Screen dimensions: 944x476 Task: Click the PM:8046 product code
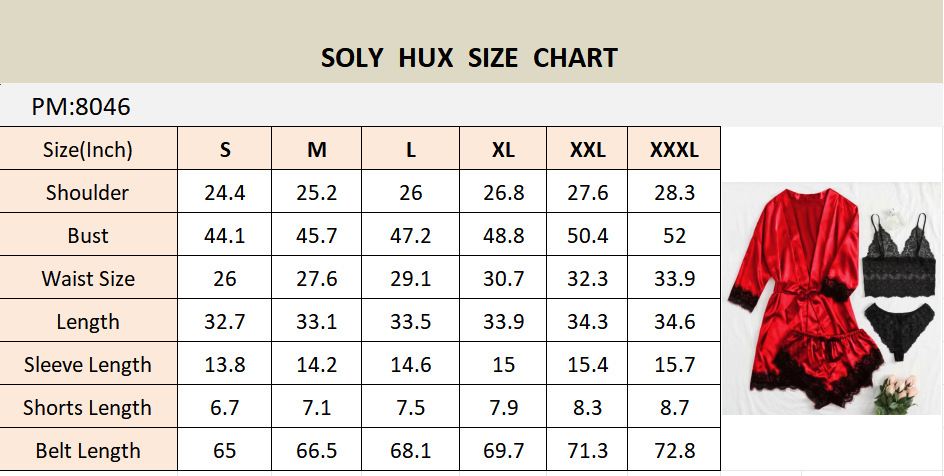pos(81,107)
